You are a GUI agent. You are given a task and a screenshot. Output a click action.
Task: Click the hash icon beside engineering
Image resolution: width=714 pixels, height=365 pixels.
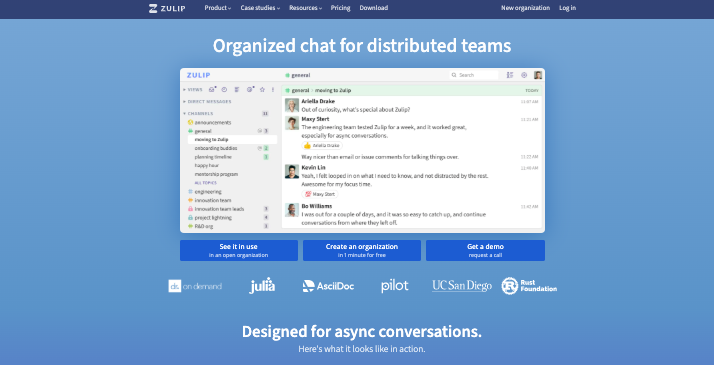pyautogui.click(x=190, y=192)
